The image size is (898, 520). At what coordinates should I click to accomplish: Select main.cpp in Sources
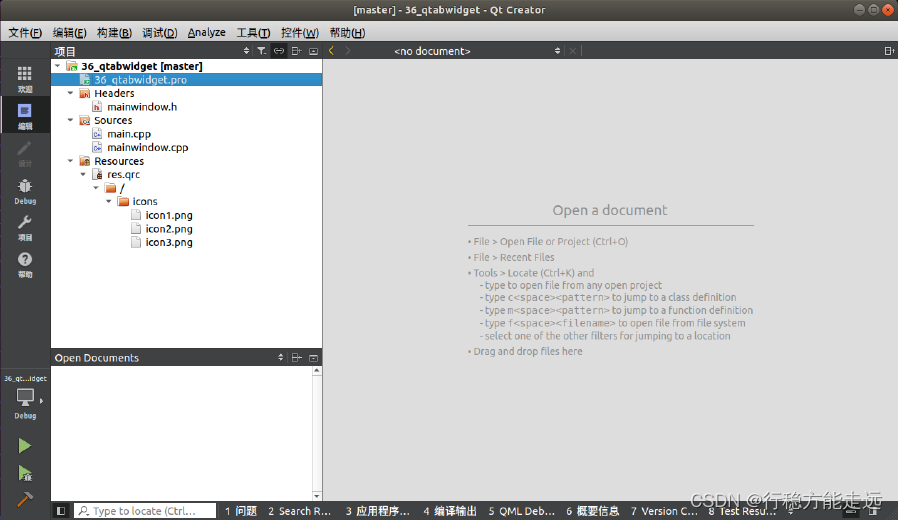click(x=129, y=134)
